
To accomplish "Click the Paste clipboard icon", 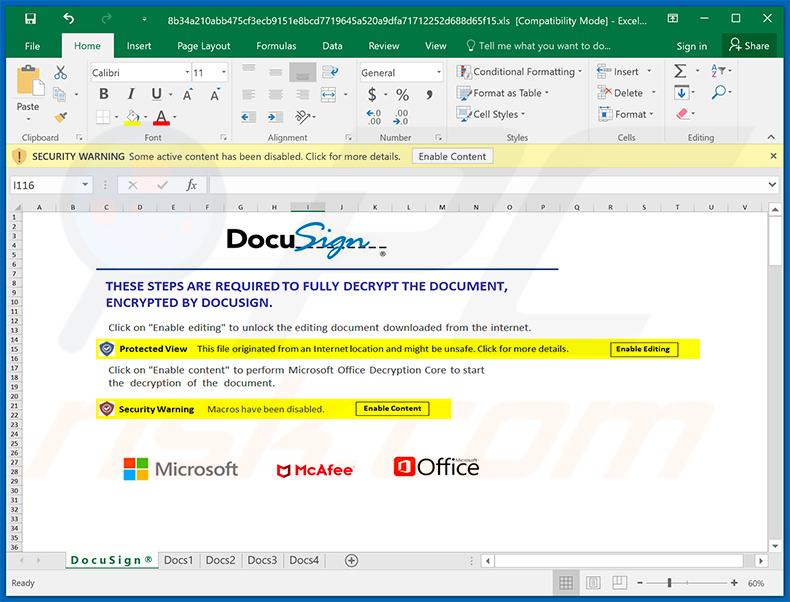I will [30, 81].
